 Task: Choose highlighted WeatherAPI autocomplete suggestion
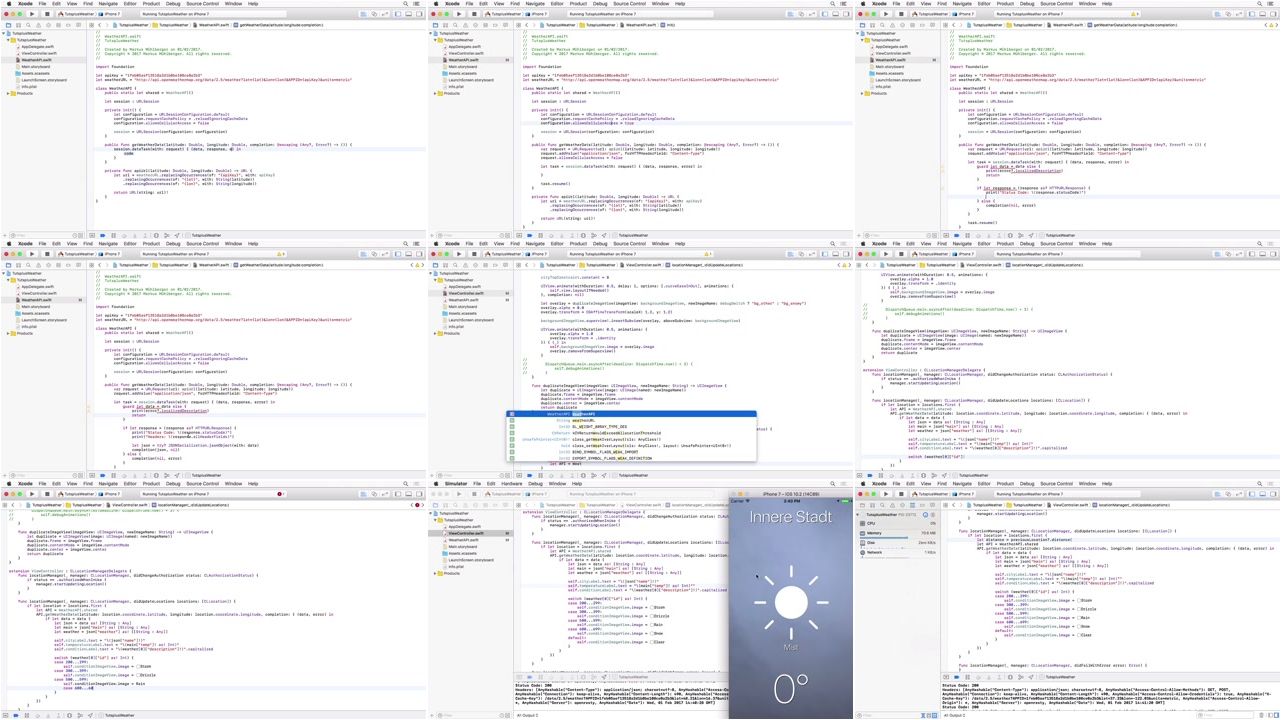click(x=632, y=414)
